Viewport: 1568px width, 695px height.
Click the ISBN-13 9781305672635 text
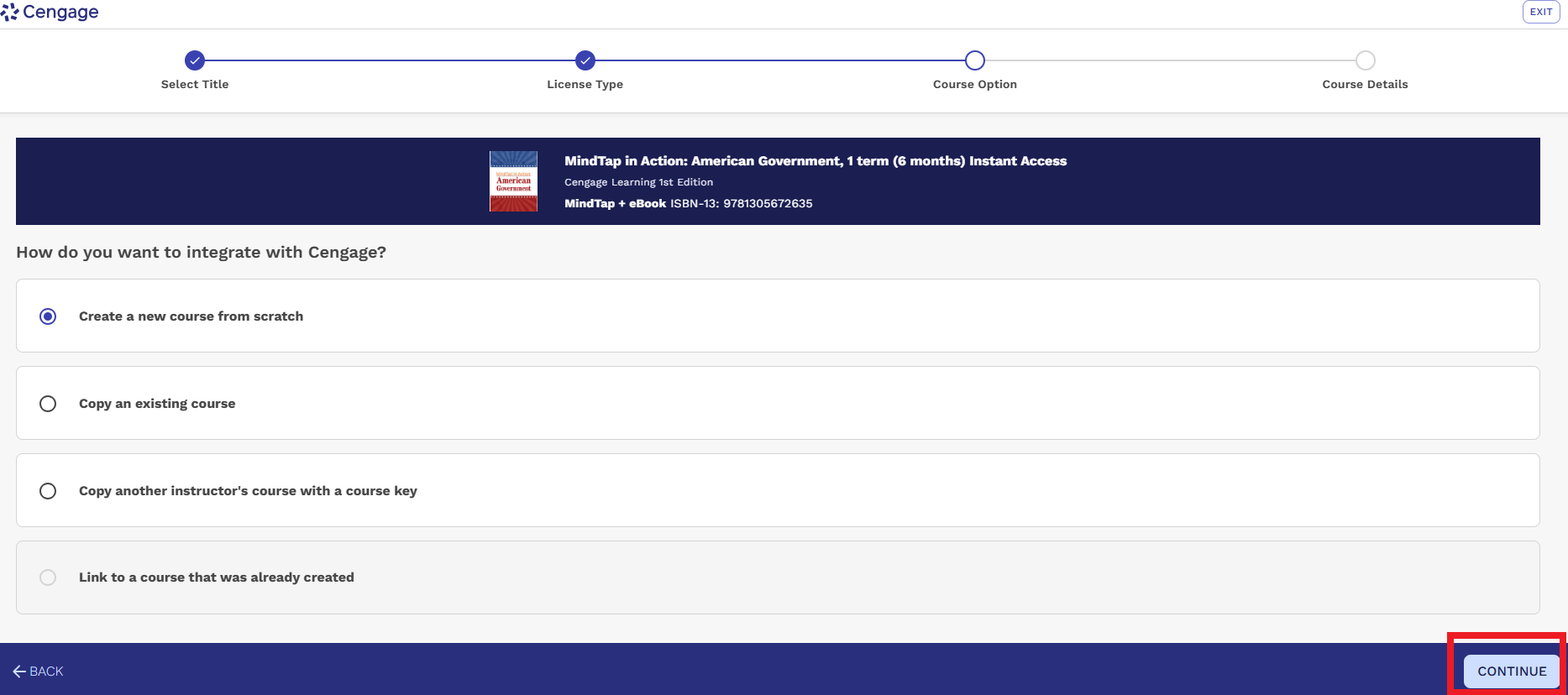(x=742, y=203)
